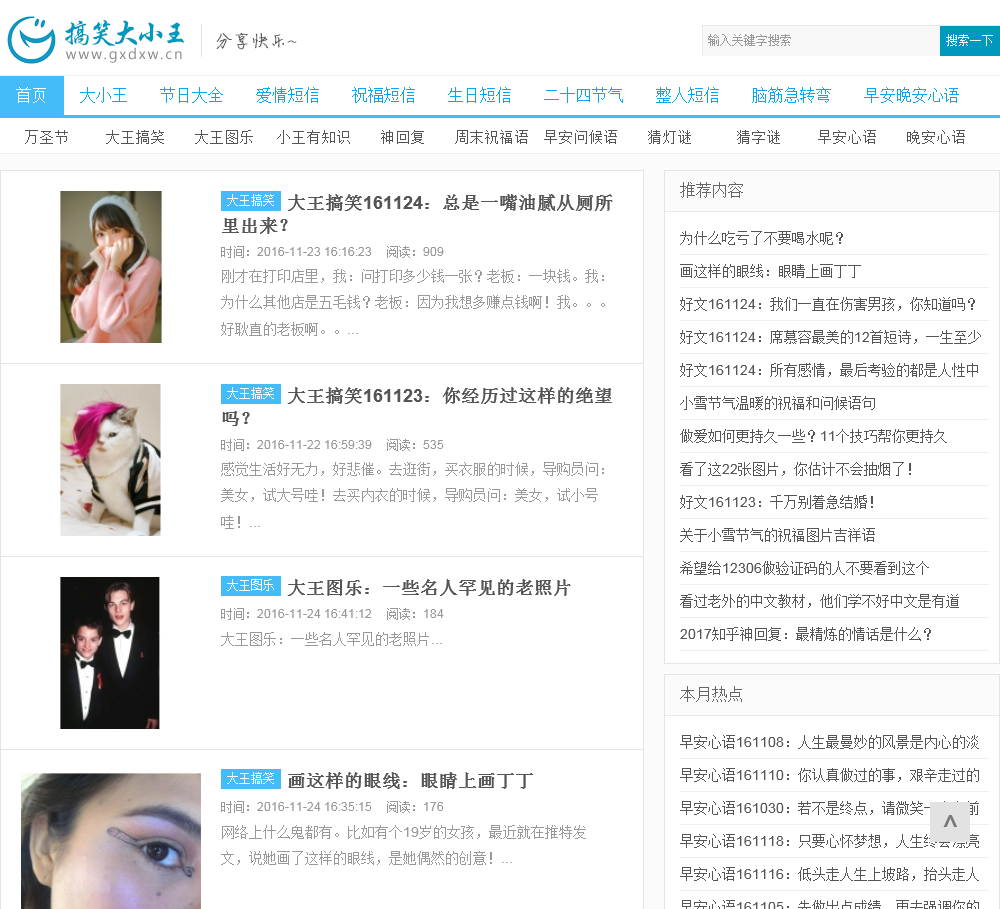
Task: Open 好文161123：千万别着急结婚！
Action: point(777,503)
